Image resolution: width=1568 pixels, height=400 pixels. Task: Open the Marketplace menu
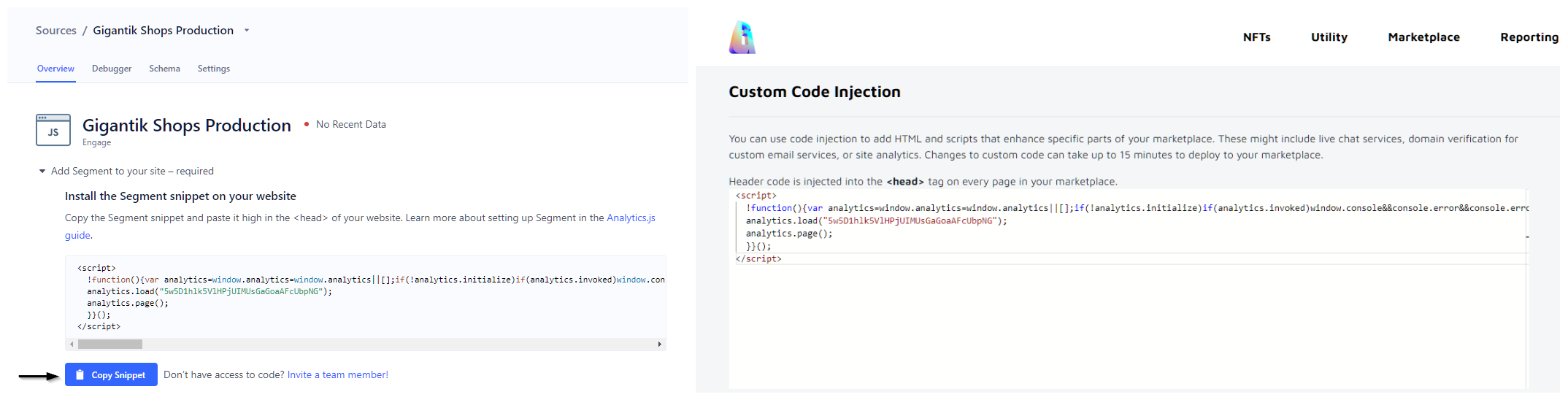tap(1423, 37)
